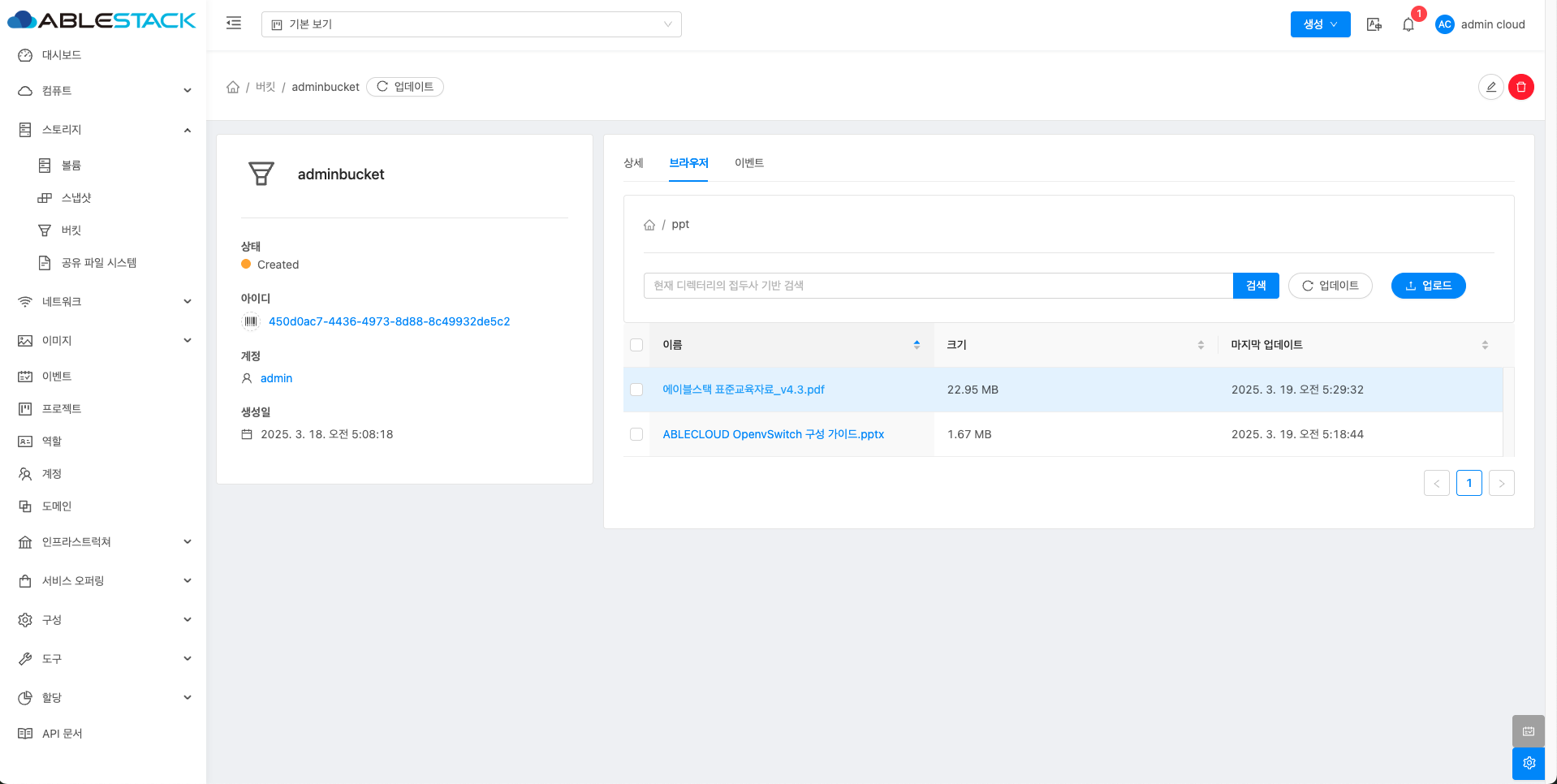This screenshot has width=1557, height=784.
Task: Open the blue settings gear at bottom right
Action: click(x=1529, y=763)
